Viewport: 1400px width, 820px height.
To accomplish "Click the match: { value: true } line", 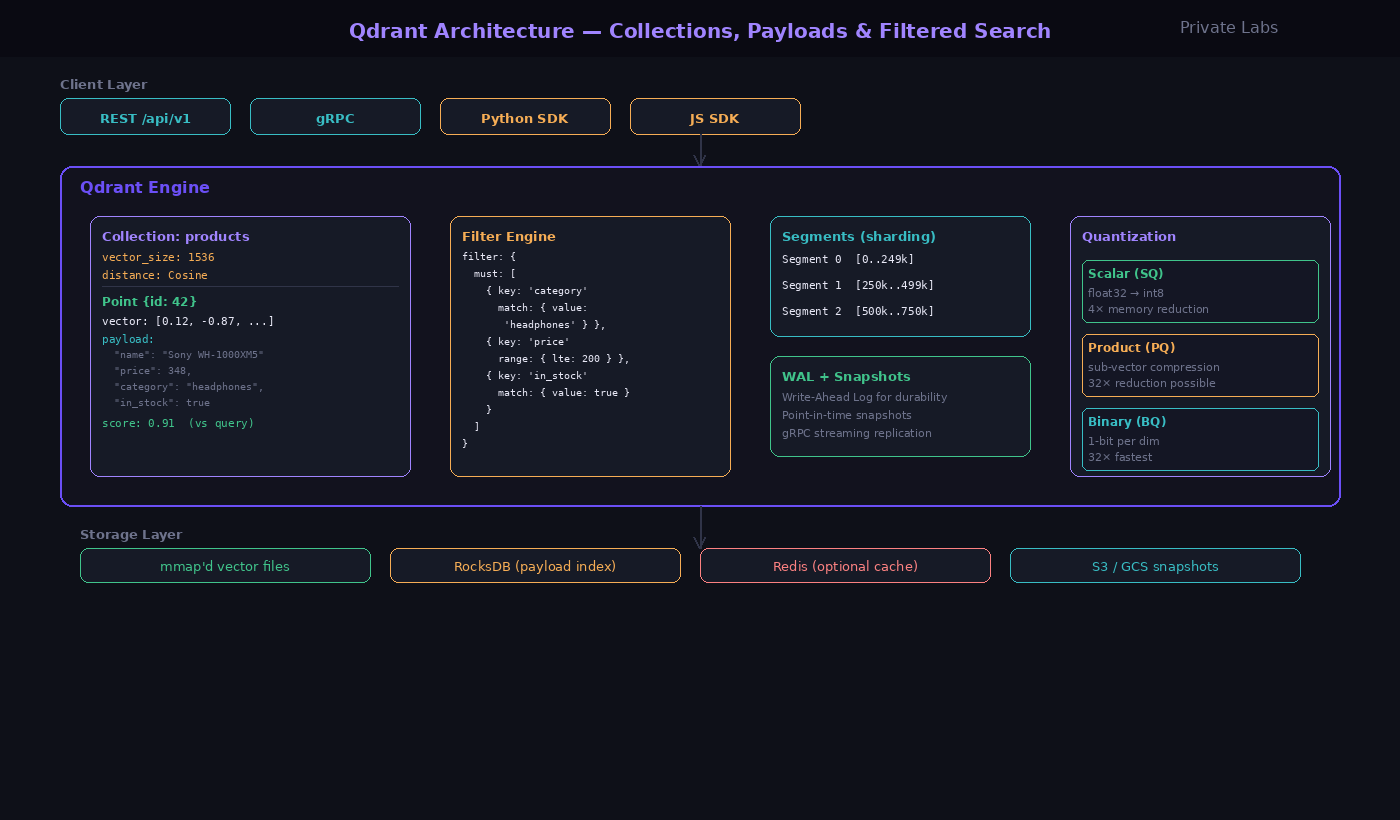I will point(564,392).
